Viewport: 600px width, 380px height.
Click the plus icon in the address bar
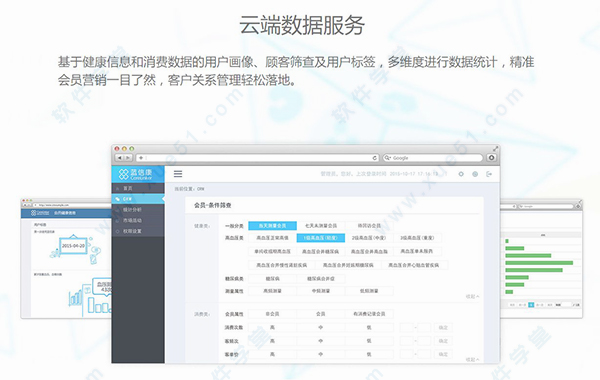141,158
